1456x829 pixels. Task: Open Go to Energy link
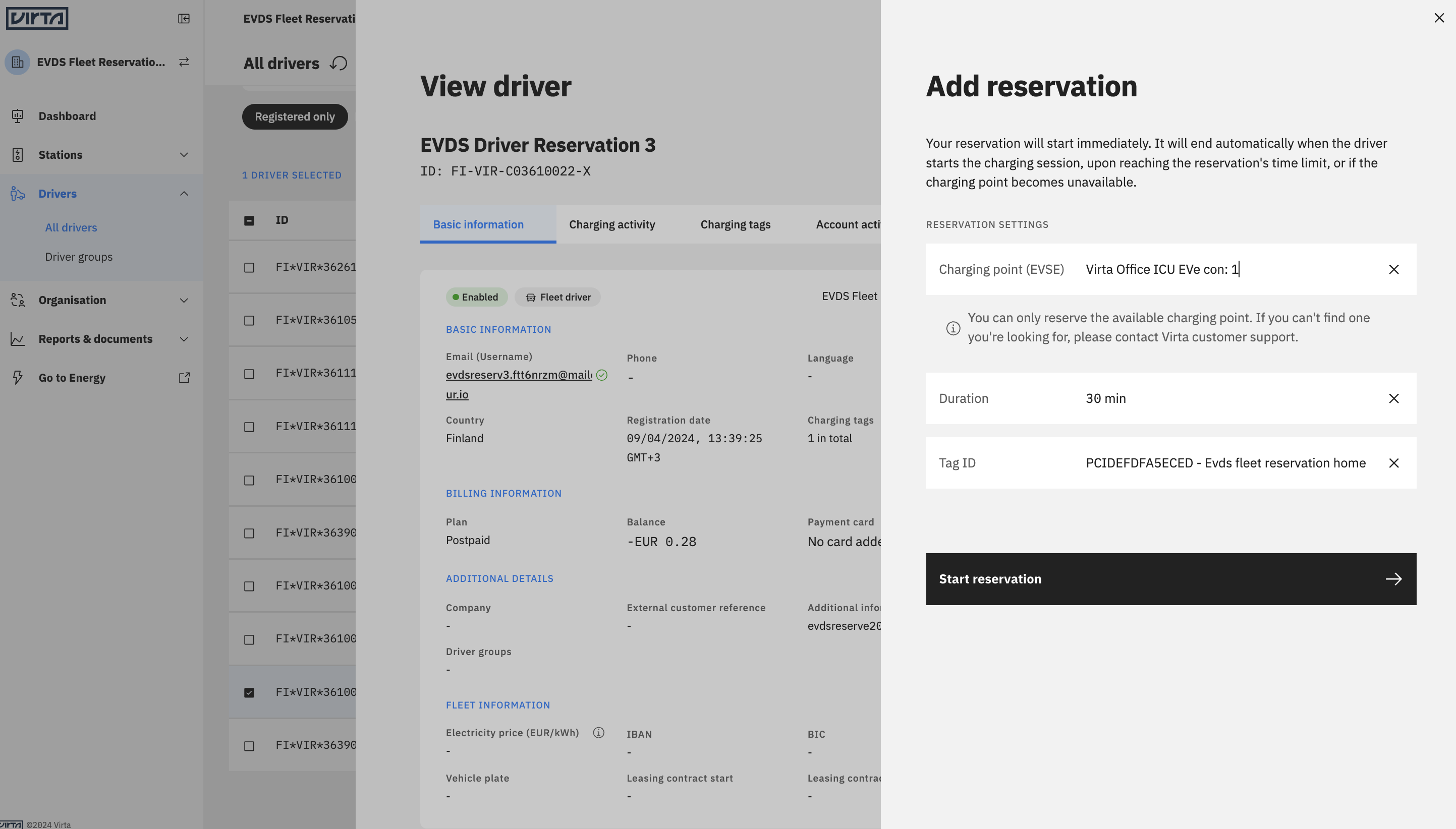pyautogui.click(x=72, y=378)
